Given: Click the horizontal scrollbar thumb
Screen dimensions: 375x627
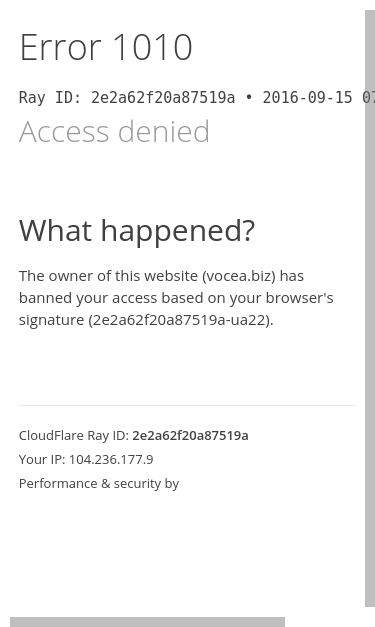Looking at the screenshot, I should coord(148,622).
